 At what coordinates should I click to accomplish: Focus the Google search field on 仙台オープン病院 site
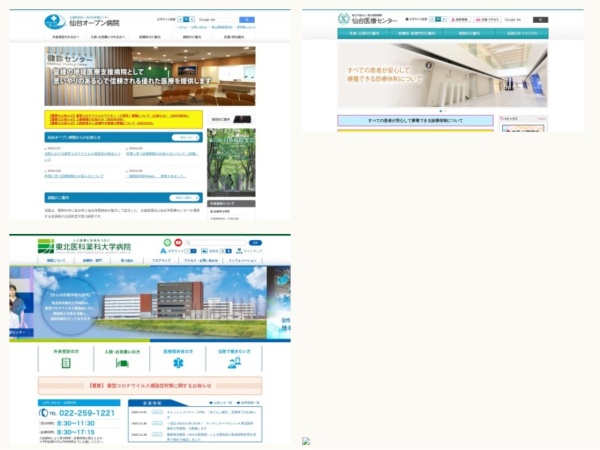[217, 20]
